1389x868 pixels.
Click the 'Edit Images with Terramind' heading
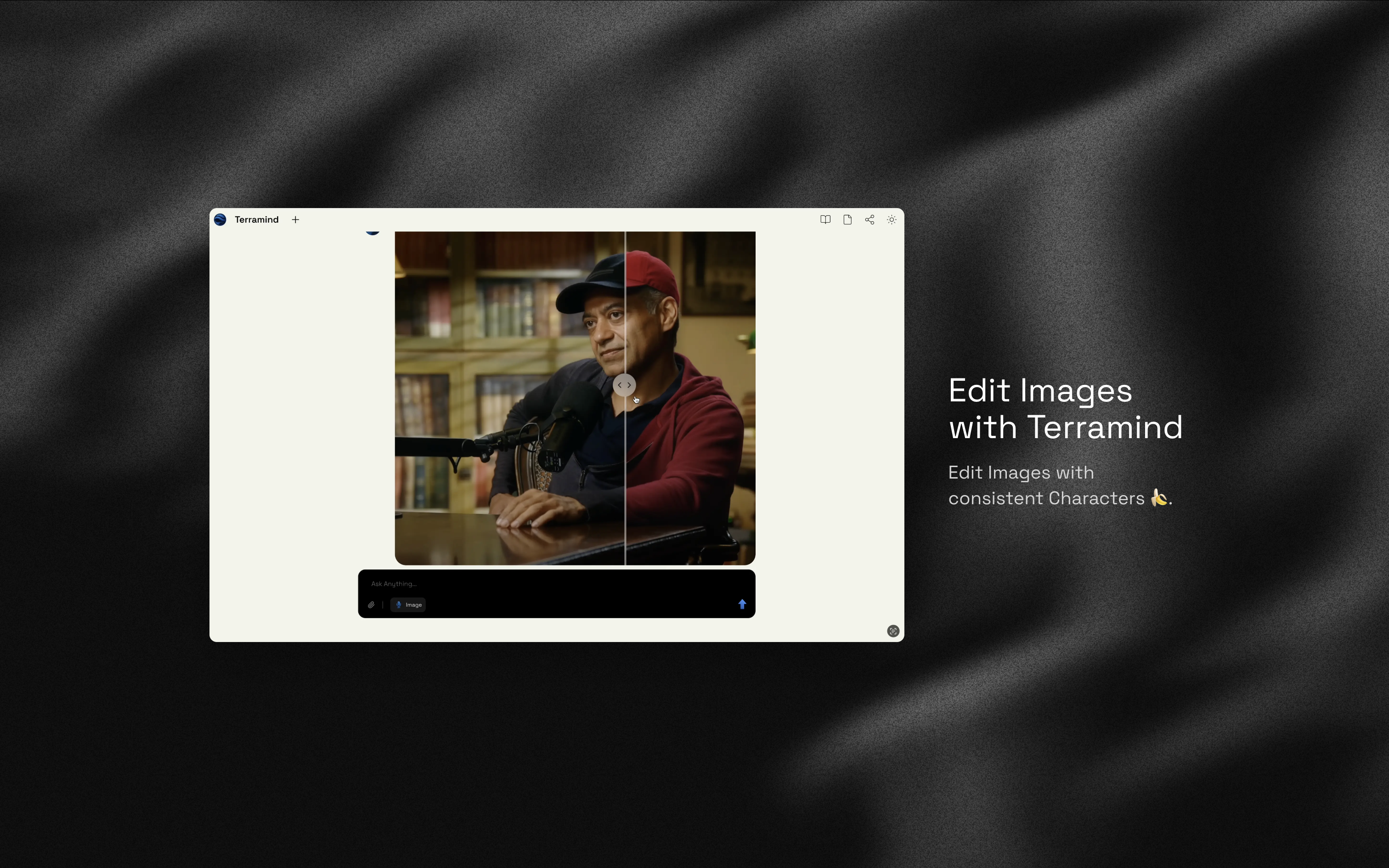click(1065, 409)
